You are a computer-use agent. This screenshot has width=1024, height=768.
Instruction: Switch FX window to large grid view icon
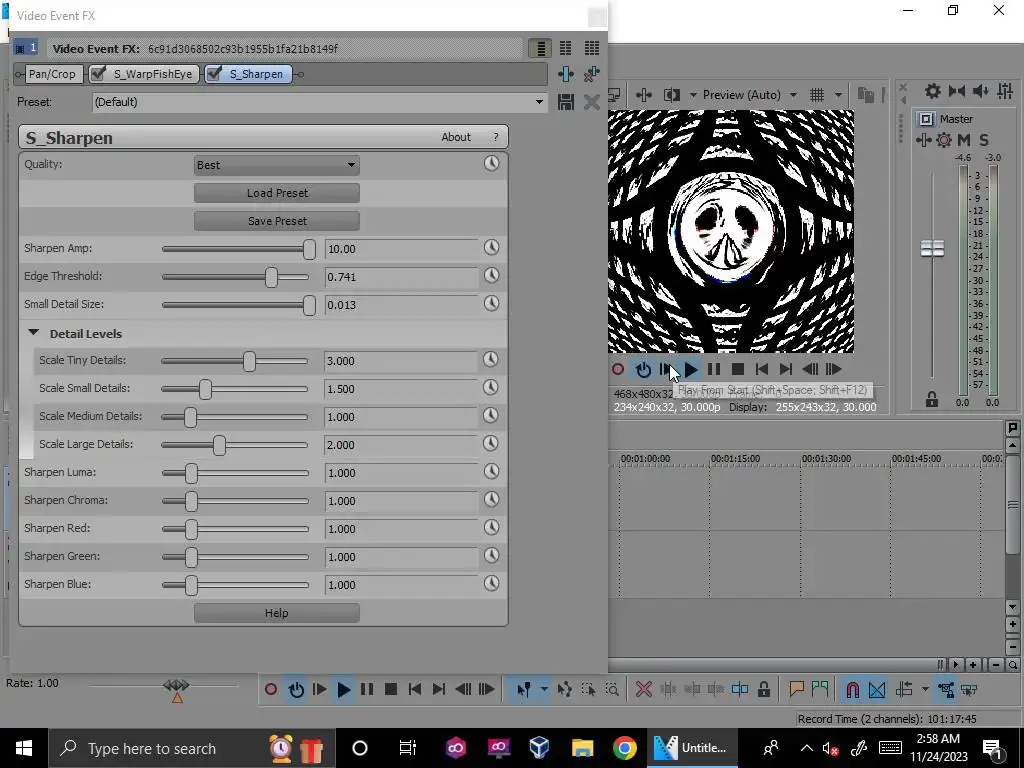coord(592,48)
